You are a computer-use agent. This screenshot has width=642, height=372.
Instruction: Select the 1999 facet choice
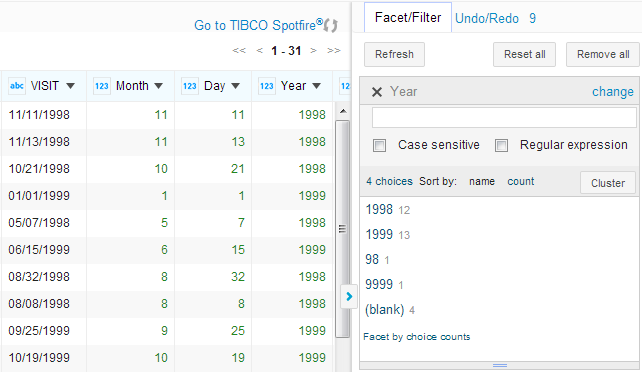379,234
